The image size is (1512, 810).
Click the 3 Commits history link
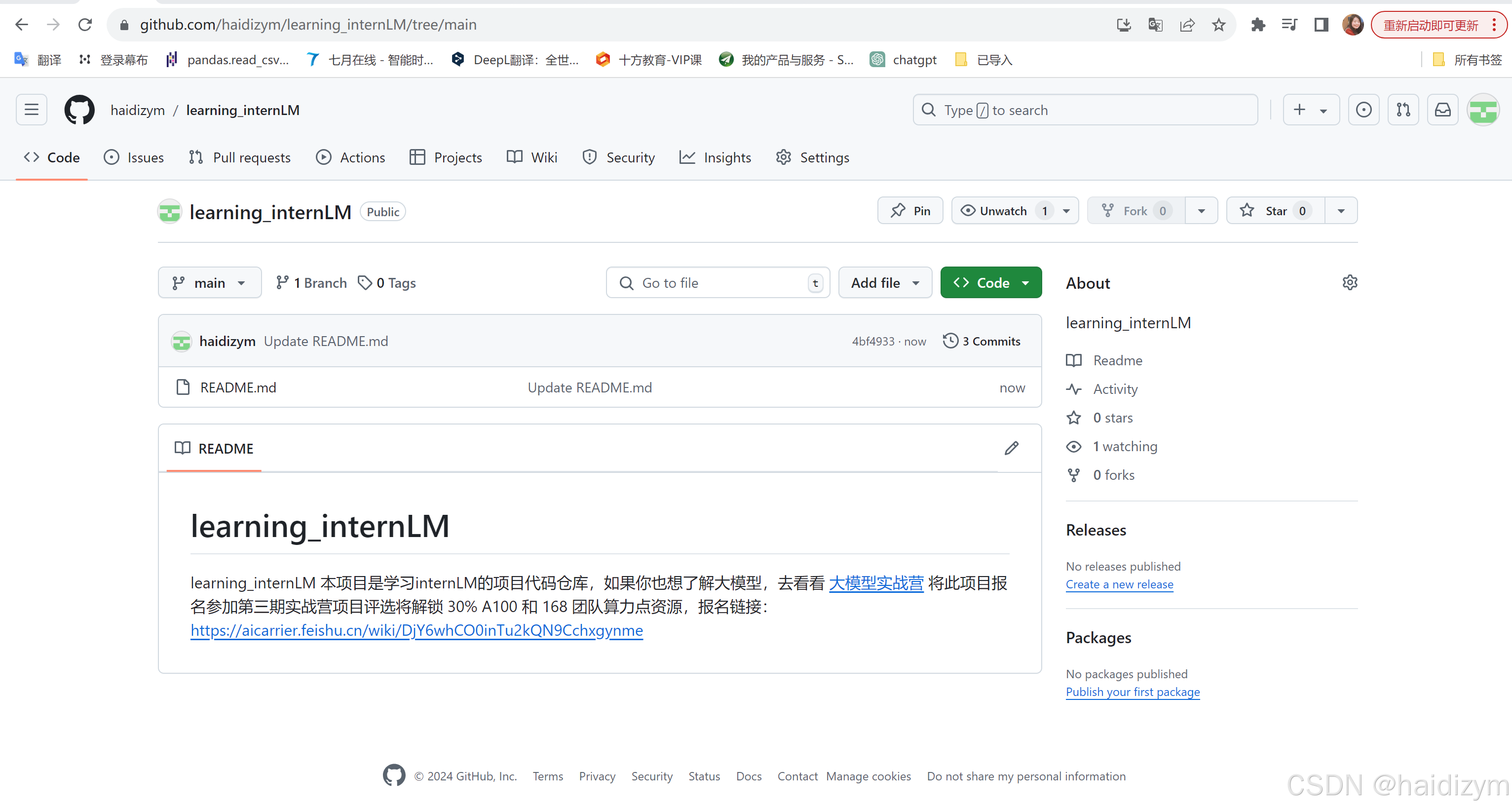(x=983, y=341)
